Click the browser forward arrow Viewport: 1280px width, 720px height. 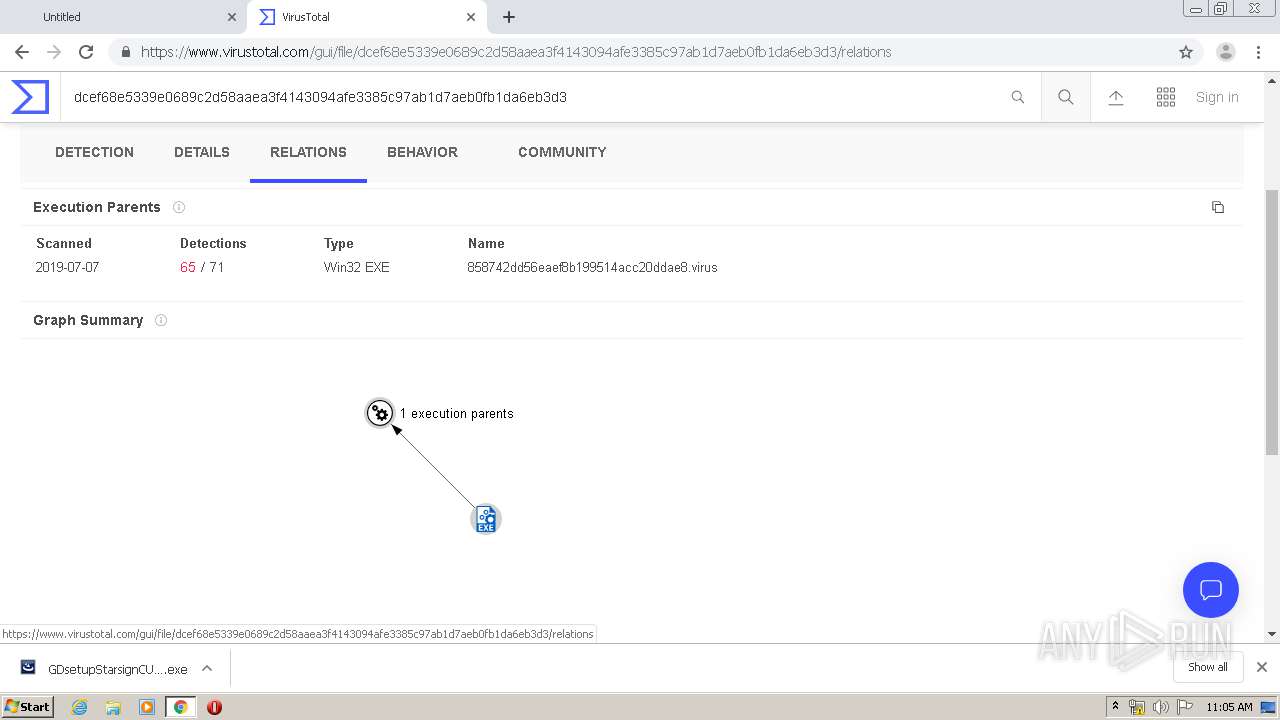(54, 52)
